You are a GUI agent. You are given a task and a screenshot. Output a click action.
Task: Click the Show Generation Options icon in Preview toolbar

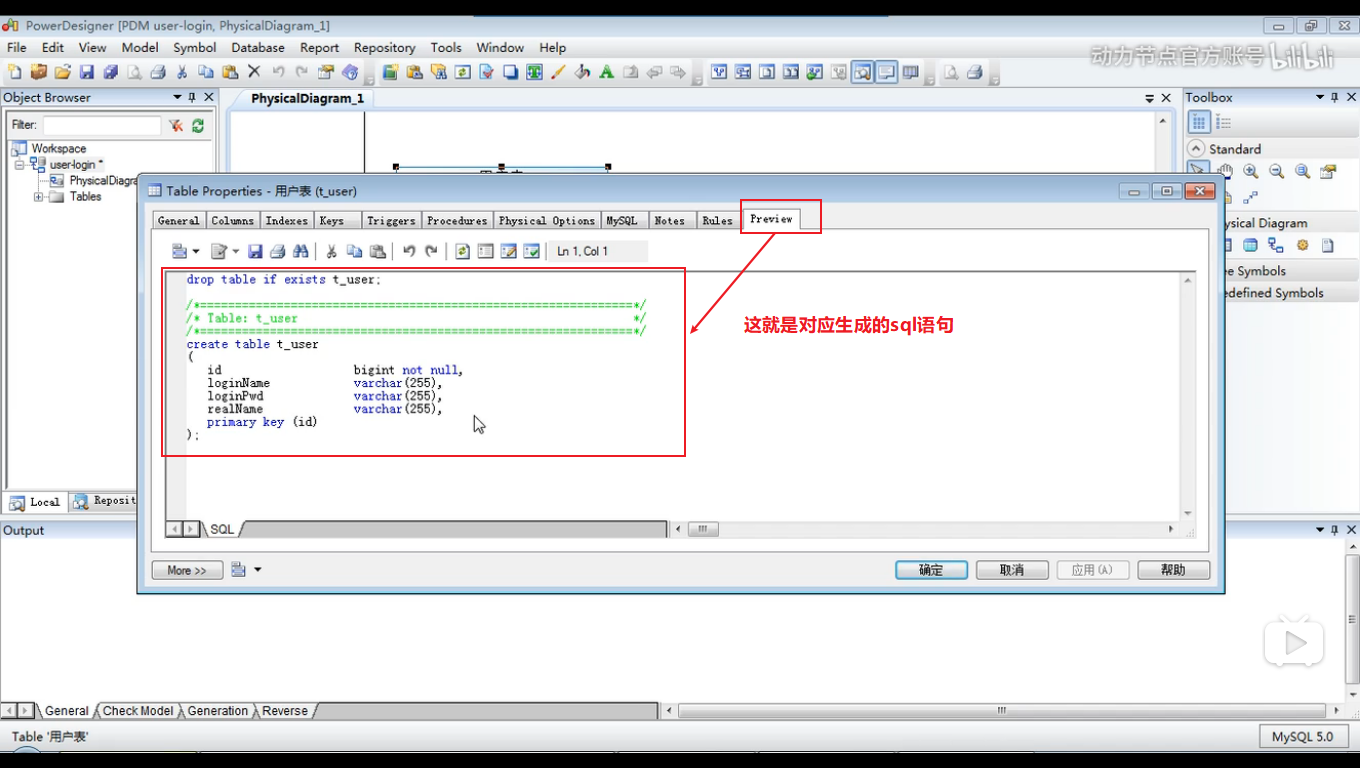[509, 251]
